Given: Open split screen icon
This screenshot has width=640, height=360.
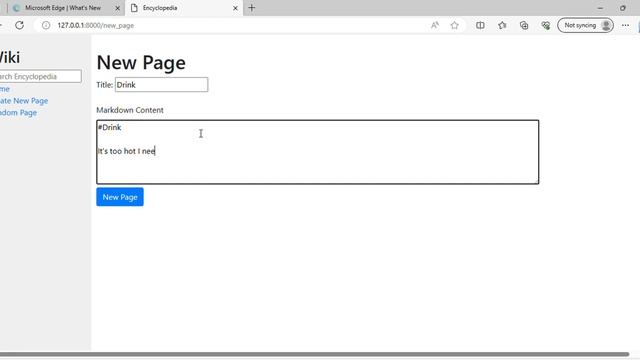Looking at the screenshot, I should point(480,25).
